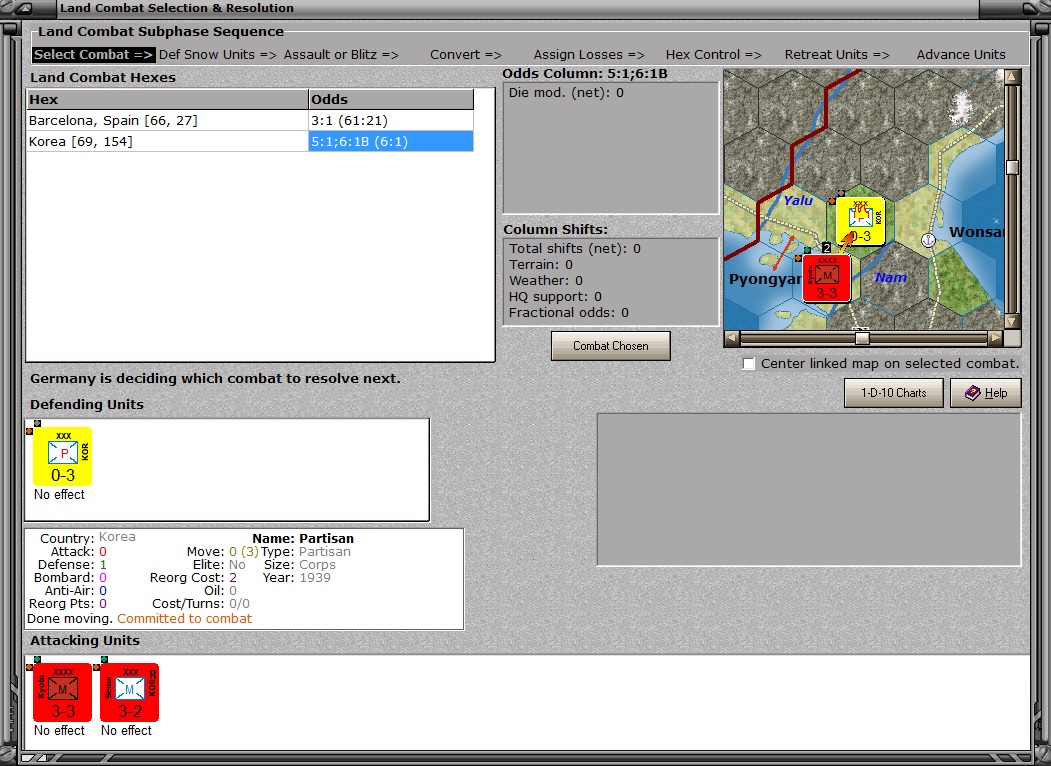
Task: Click the Odds column header
Action: pyautogui.click(x=391, y=99)
